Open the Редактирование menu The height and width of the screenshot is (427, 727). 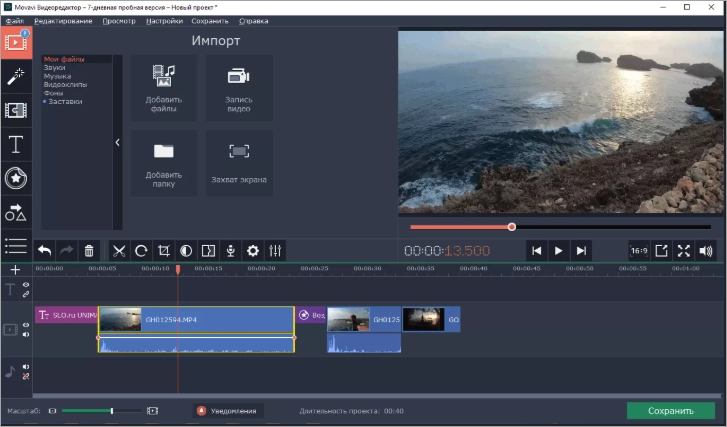point(63,21)
